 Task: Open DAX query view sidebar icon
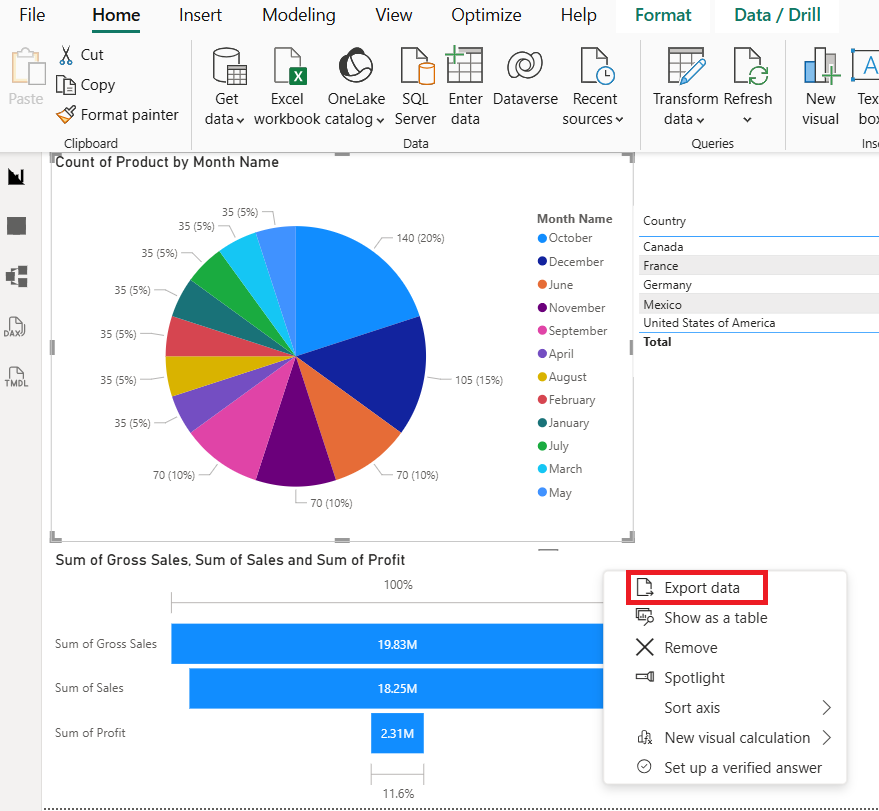15,327
